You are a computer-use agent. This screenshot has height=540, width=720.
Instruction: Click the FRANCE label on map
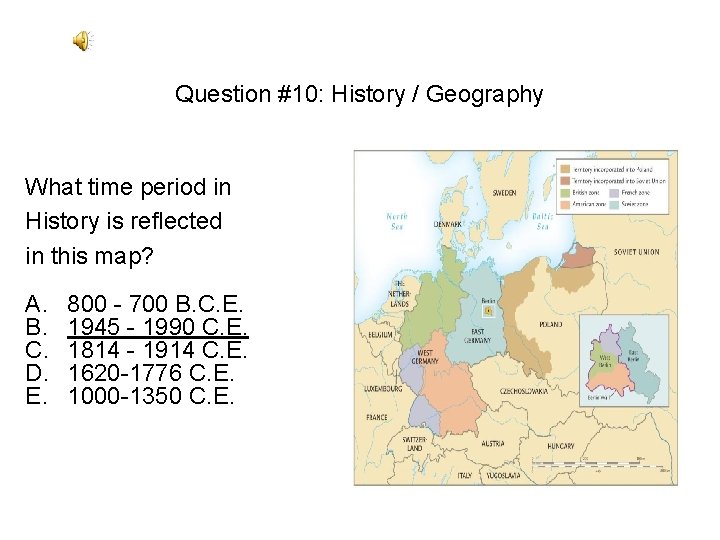click(377, 417)
